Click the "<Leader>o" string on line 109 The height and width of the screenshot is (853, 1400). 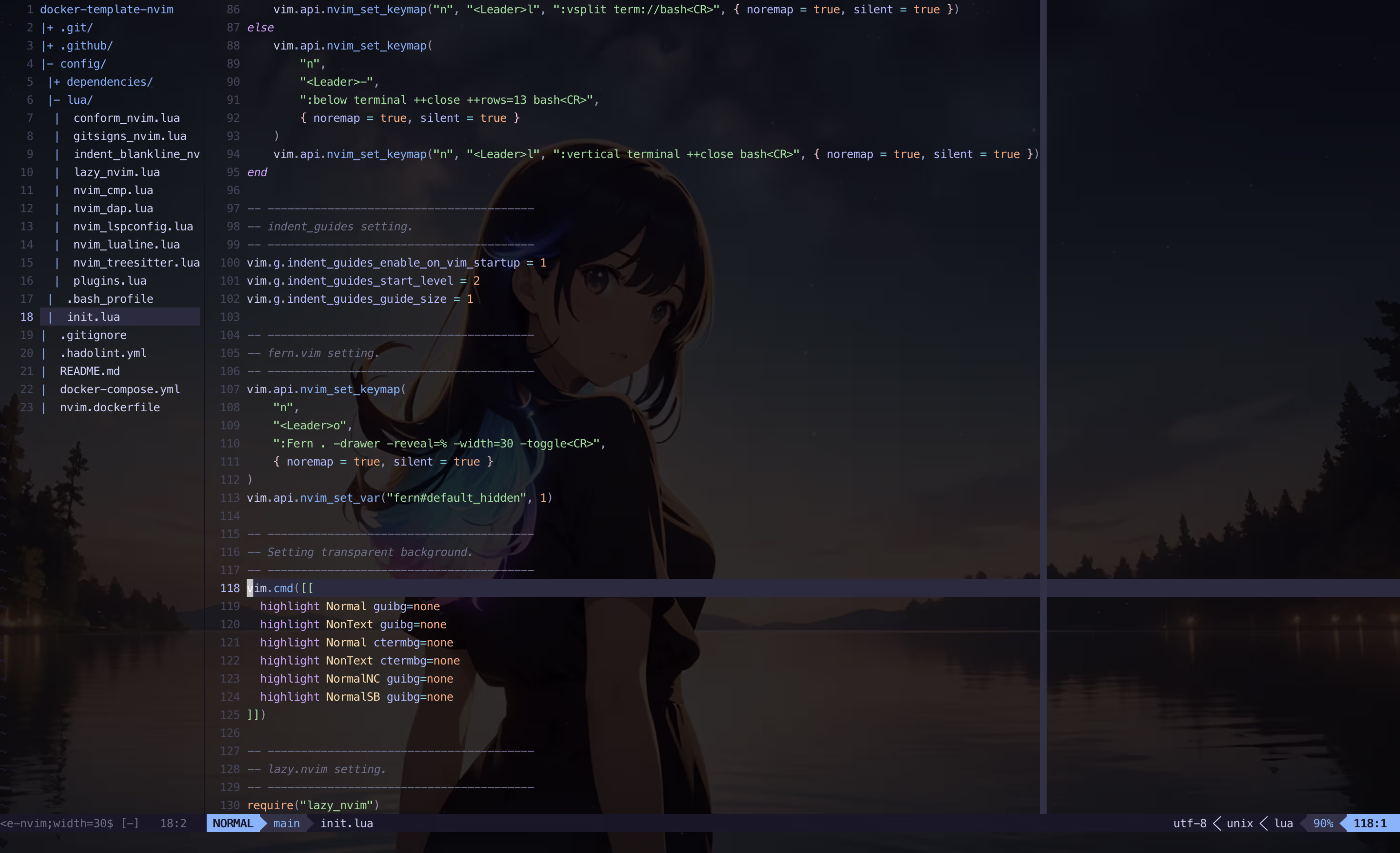pyautogui.click(x=310, y=426)
